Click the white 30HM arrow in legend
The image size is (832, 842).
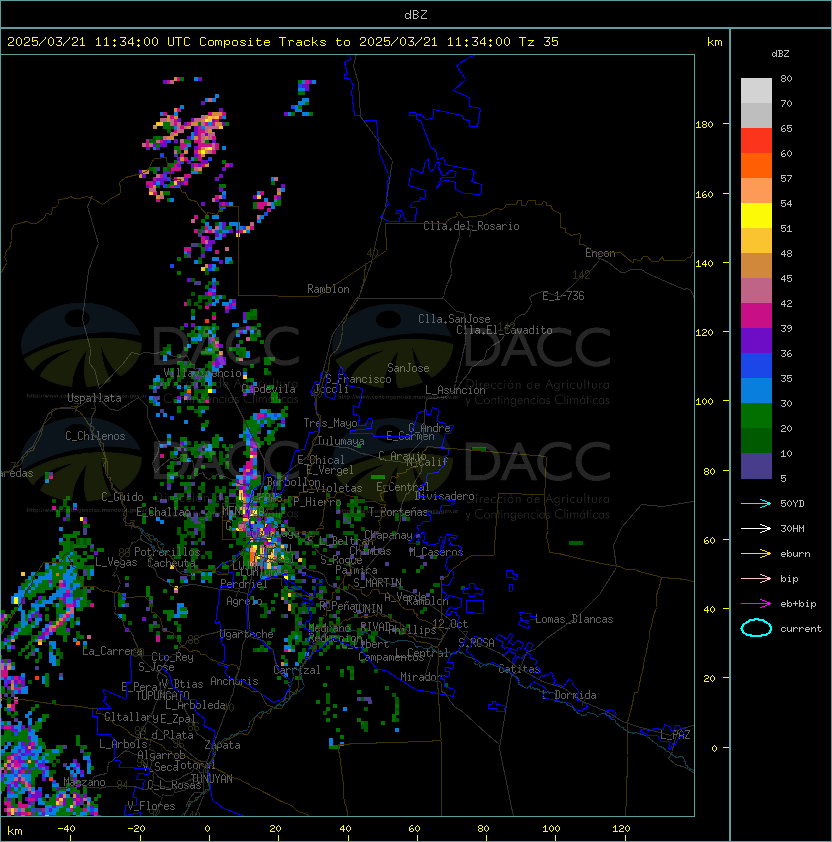point(756,528)
